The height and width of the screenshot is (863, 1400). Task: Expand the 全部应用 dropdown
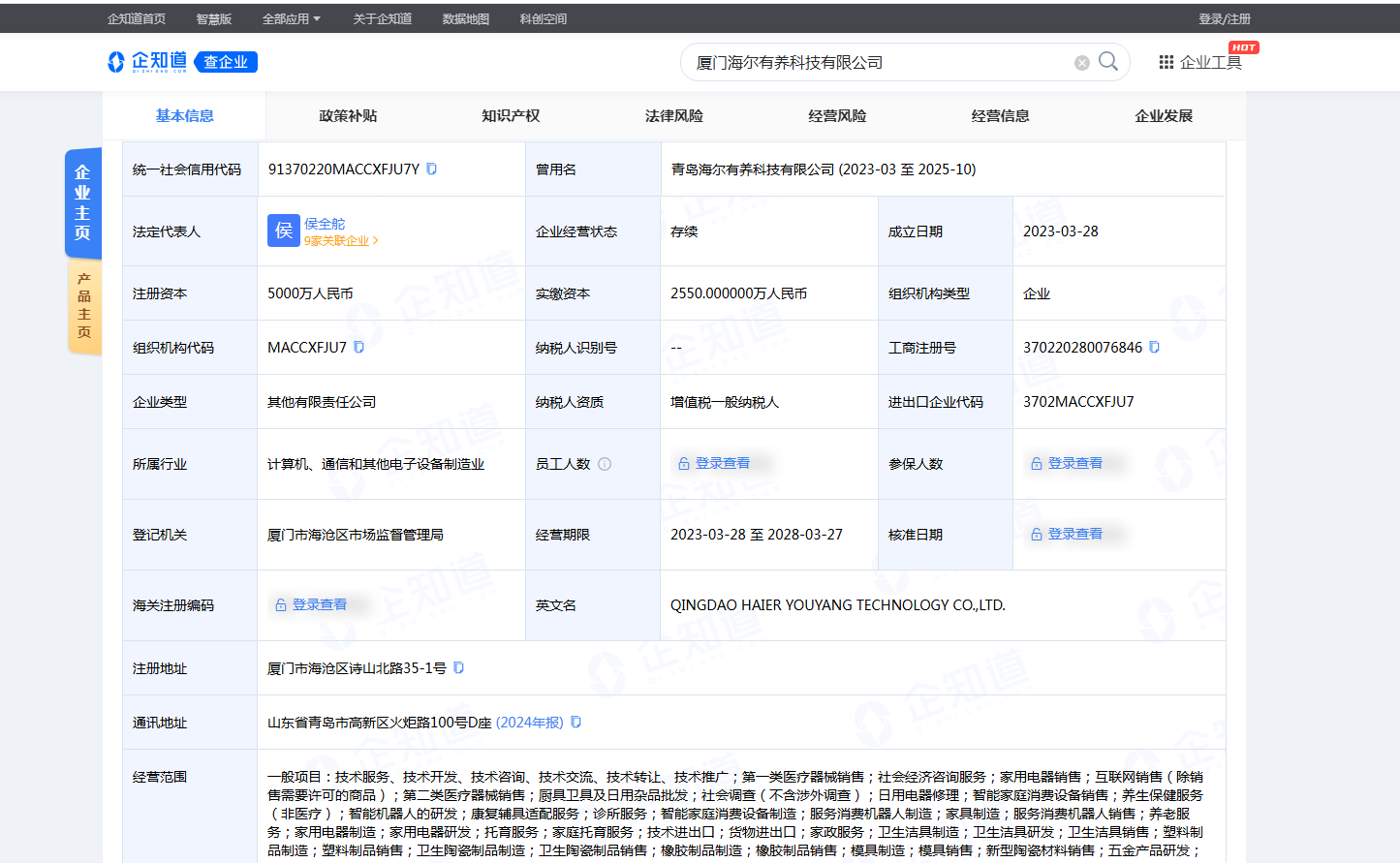[291, 18]
